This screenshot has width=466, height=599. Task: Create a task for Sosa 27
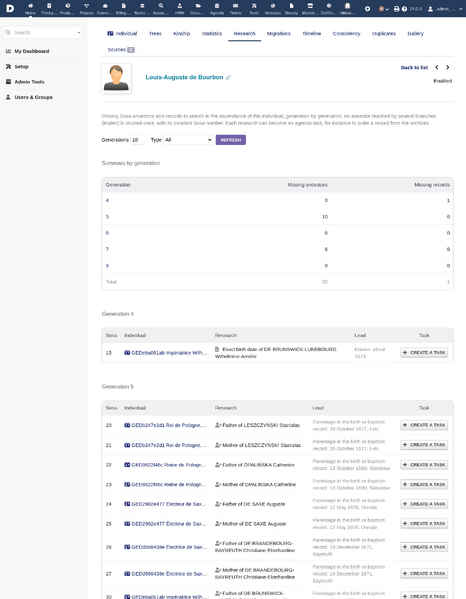pos(424,574)
